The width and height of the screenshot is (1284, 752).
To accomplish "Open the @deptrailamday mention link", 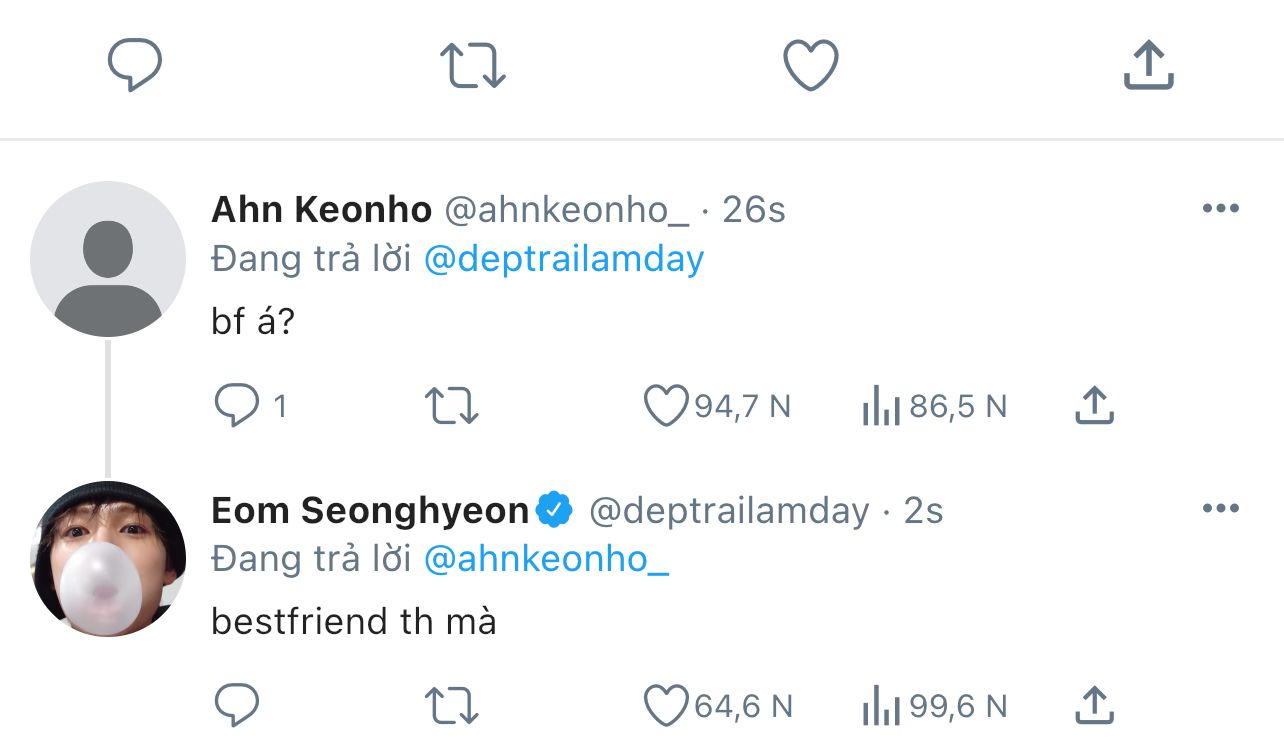I will tap(564, 259).
